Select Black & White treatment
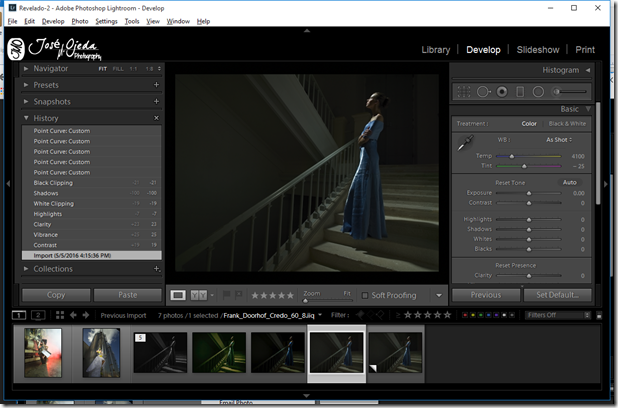Screen dimensions: 618x408 point(567,124)
